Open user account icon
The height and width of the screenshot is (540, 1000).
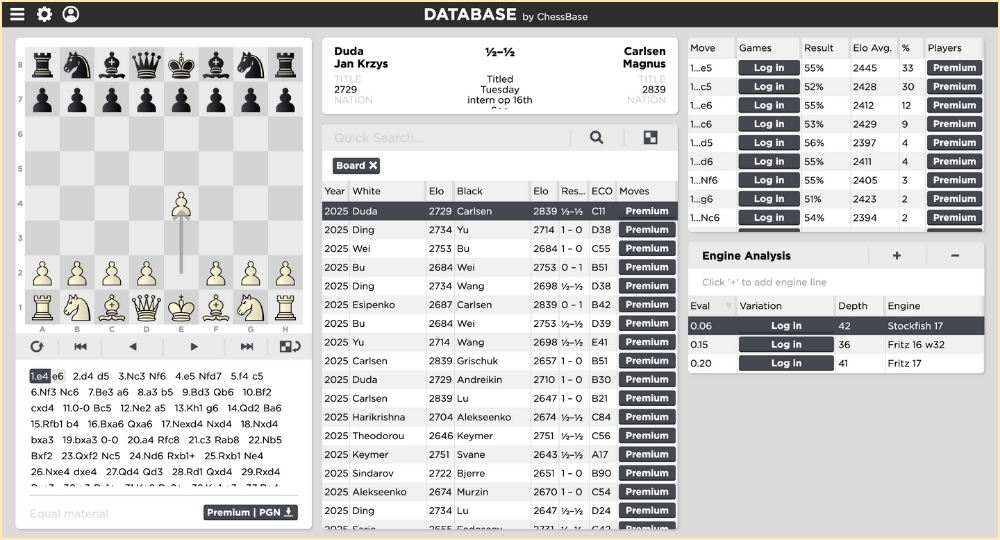(71, 14)
